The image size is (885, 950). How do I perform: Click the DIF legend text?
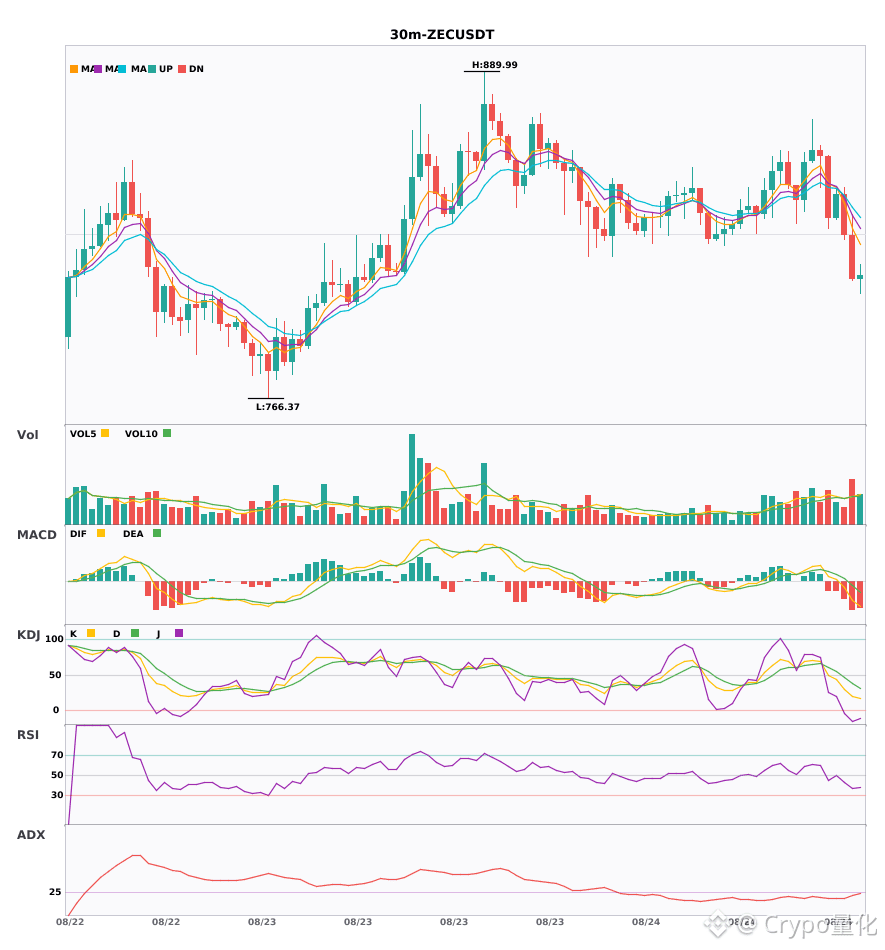tap(78, 534)
